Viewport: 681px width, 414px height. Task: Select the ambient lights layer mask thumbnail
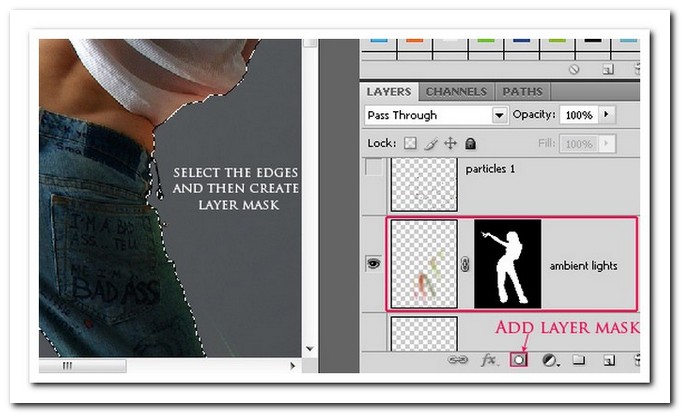(x=507, y=264)
